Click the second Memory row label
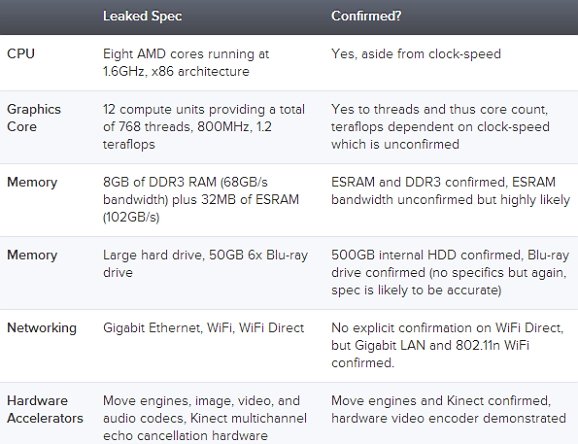The image size is (578, 444). click(x=32, y=255)
